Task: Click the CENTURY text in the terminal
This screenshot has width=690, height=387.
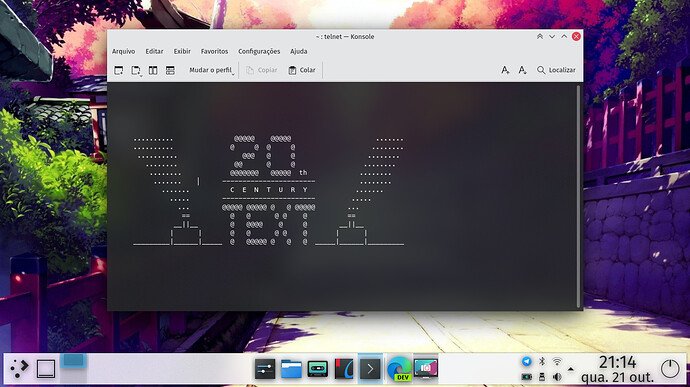Action: (269, 190)
